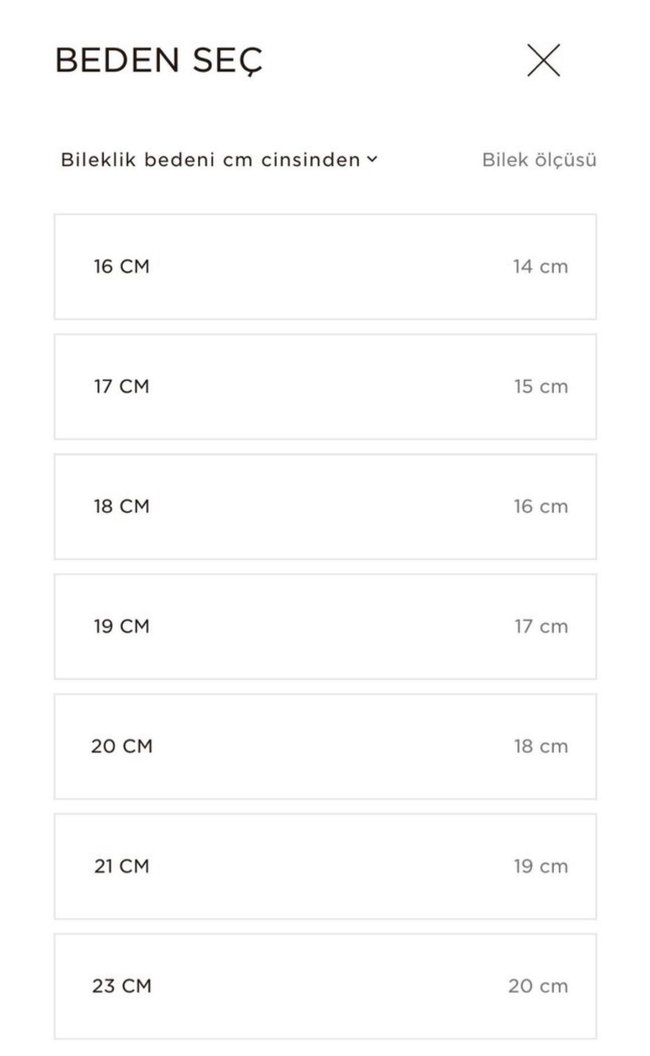
Task: Click the '17 cm' wrist measurement
Action: (540, 627)
